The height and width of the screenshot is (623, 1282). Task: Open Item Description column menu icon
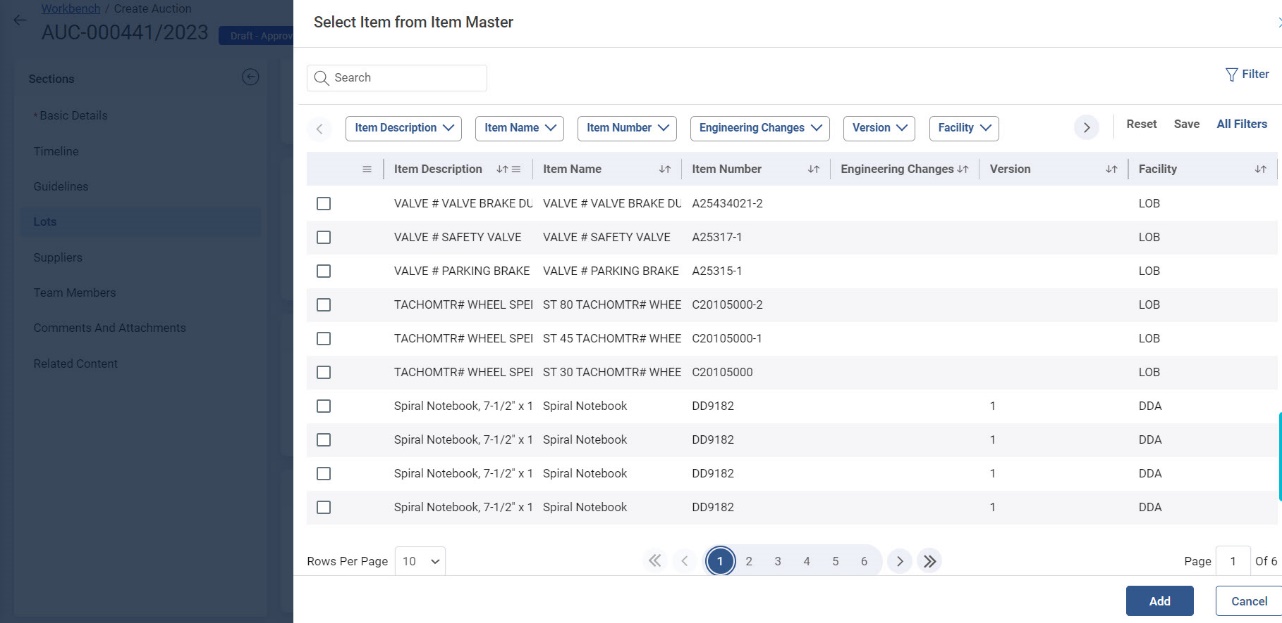tap(516, 169)
